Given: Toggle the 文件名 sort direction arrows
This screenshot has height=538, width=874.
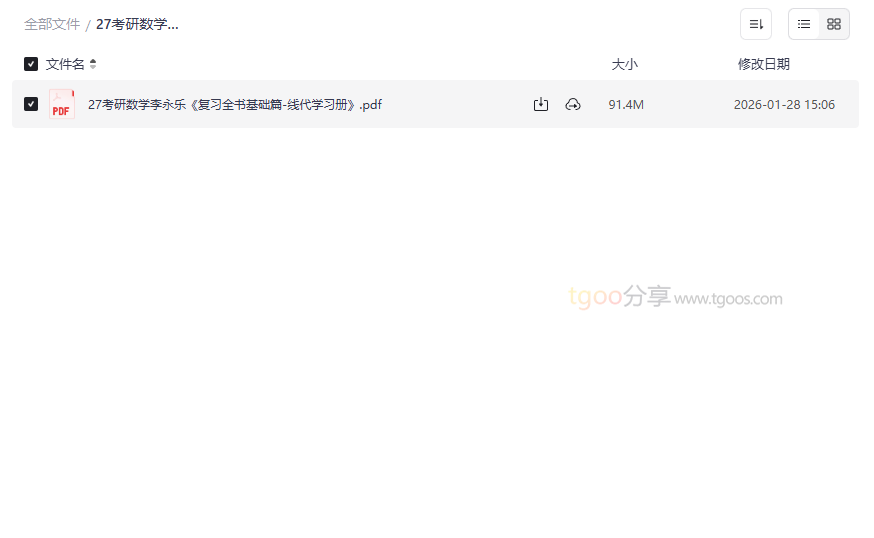Looking at the screenshot, I should point(93,64).
